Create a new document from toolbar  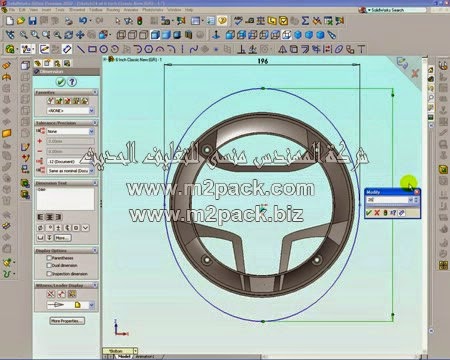point(10,21)
